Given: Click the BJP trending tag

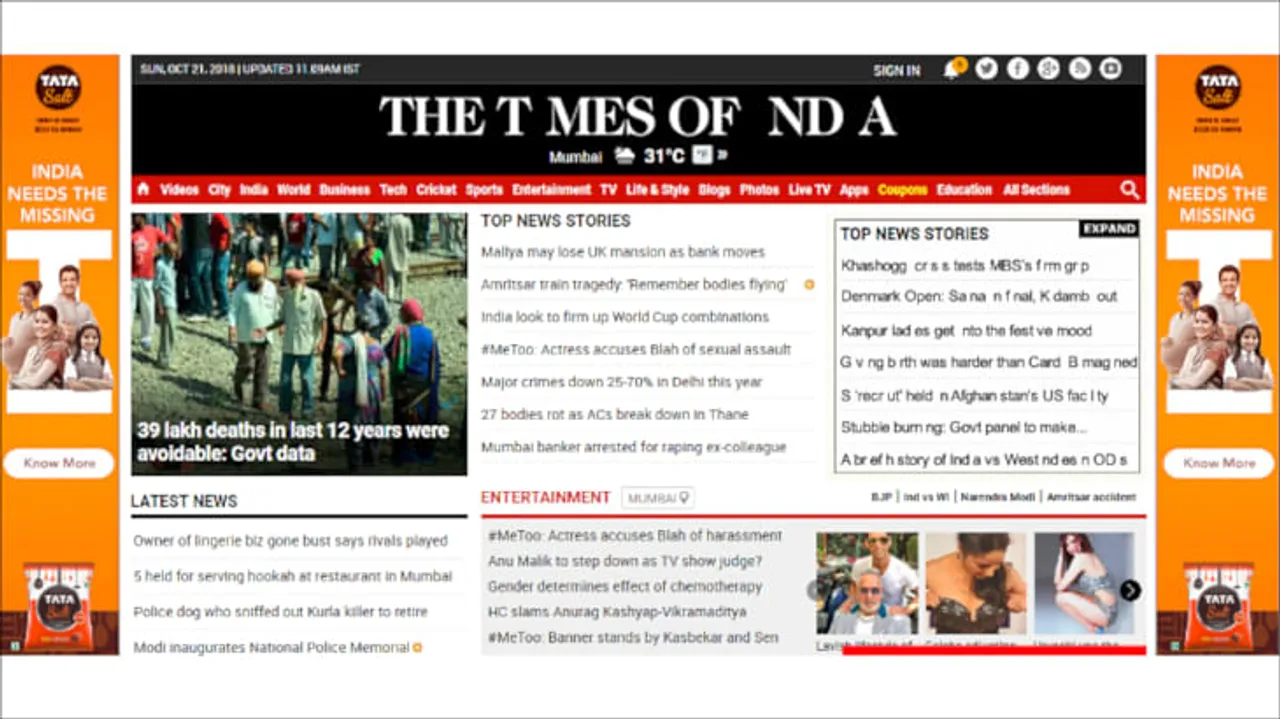Looking at the screenshot, I should tap(881, 497).
